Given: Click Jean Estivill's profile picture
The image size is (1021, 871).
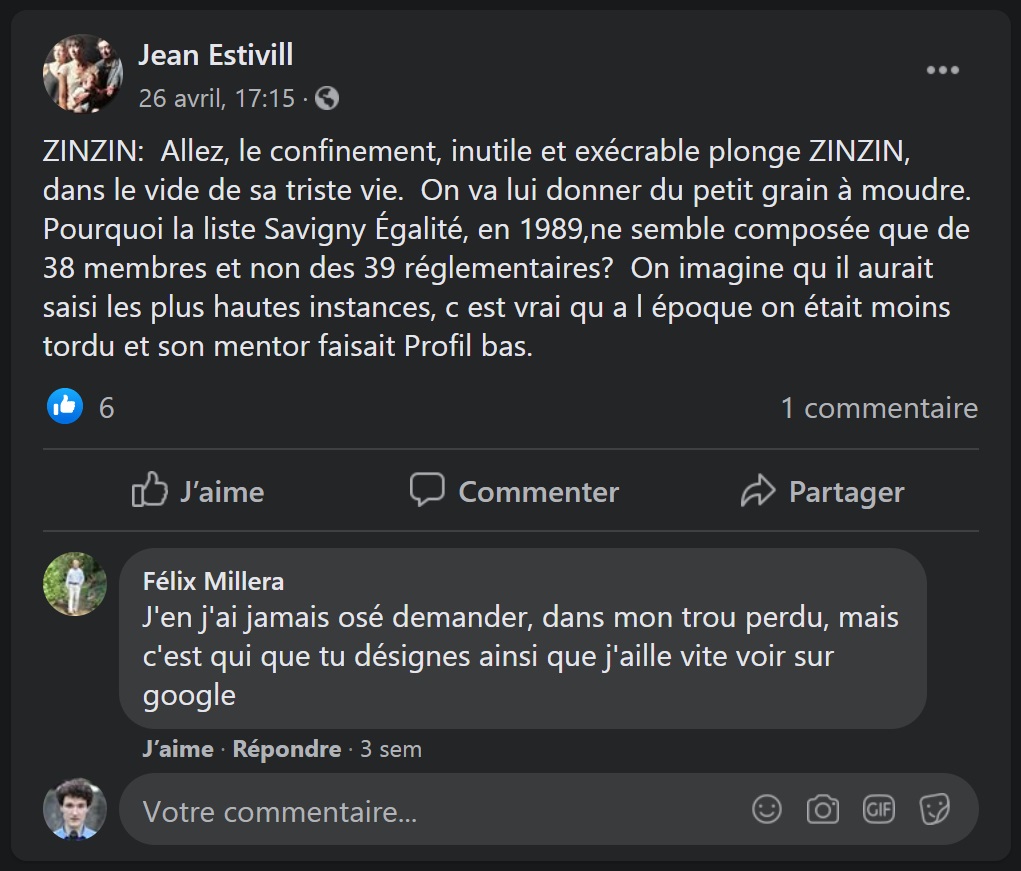Looking at the screenshot, I should (82, 73).
